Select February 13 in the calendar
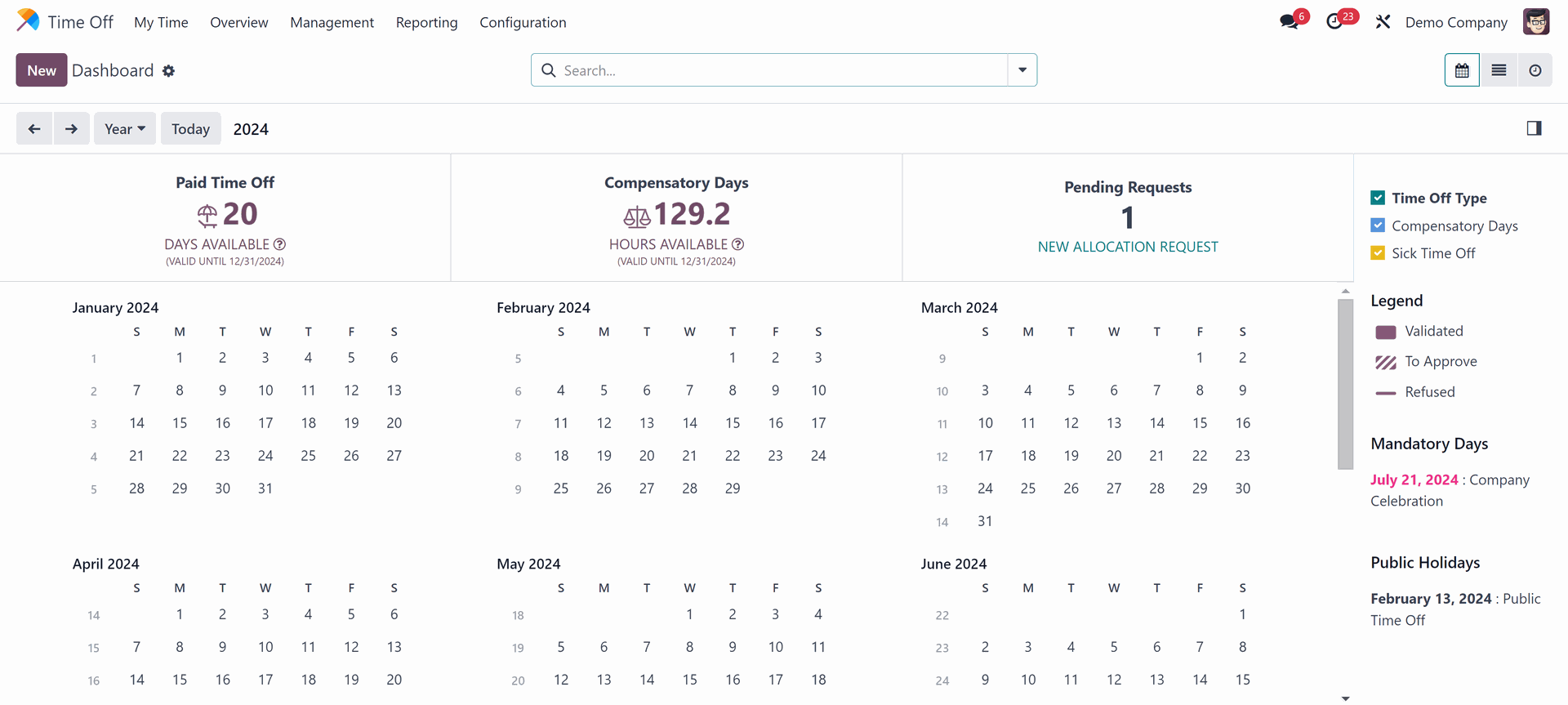Image resolution: width=1568 pixels, height=705 pixels. point(647,423)
